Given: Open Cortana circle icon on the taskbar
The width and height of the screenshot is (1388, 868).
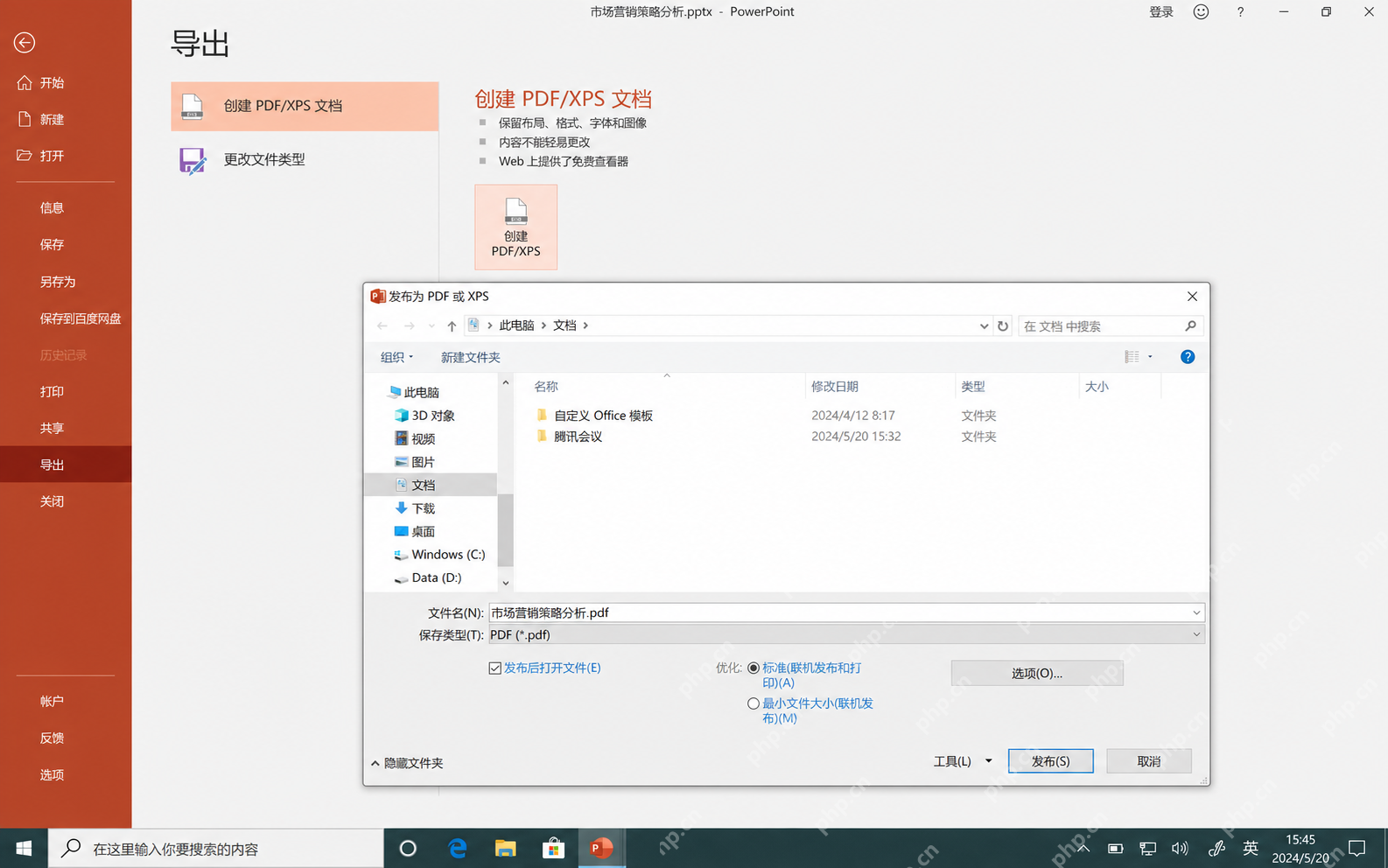Looking at the screenshot, I should click(408, 848).
